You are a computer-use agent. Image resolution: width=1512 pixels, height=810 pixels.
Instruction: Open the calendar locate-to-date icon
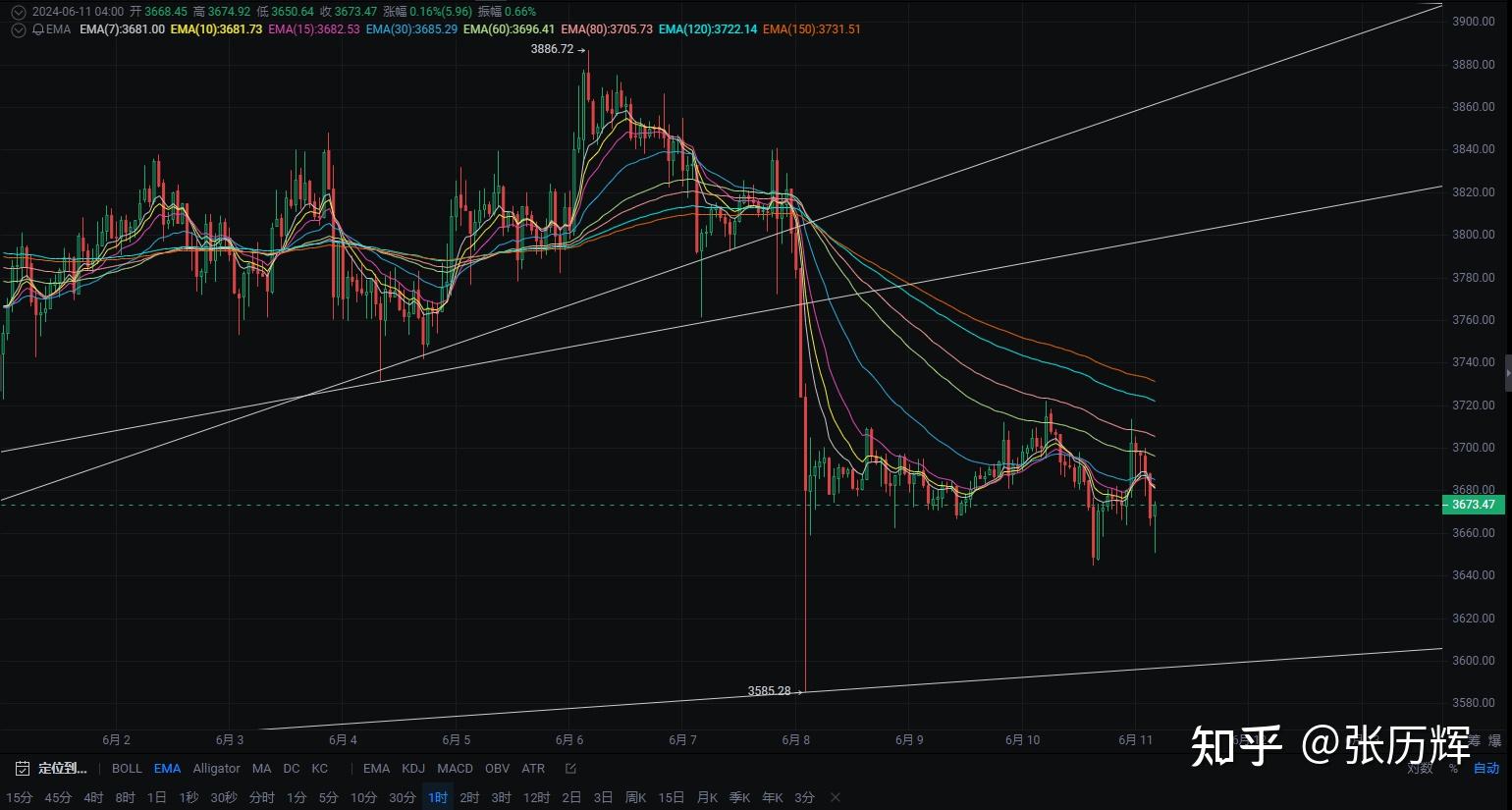coord(21,769)
